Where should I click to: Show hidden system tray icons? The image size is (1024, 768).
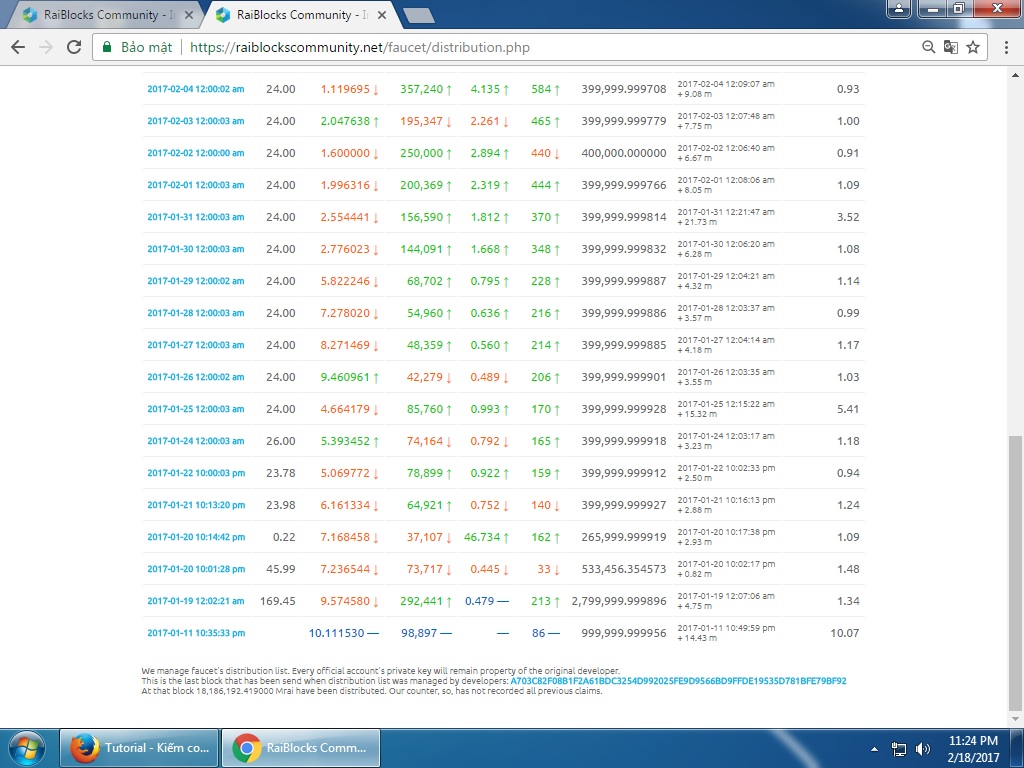[x=875, y=748]
